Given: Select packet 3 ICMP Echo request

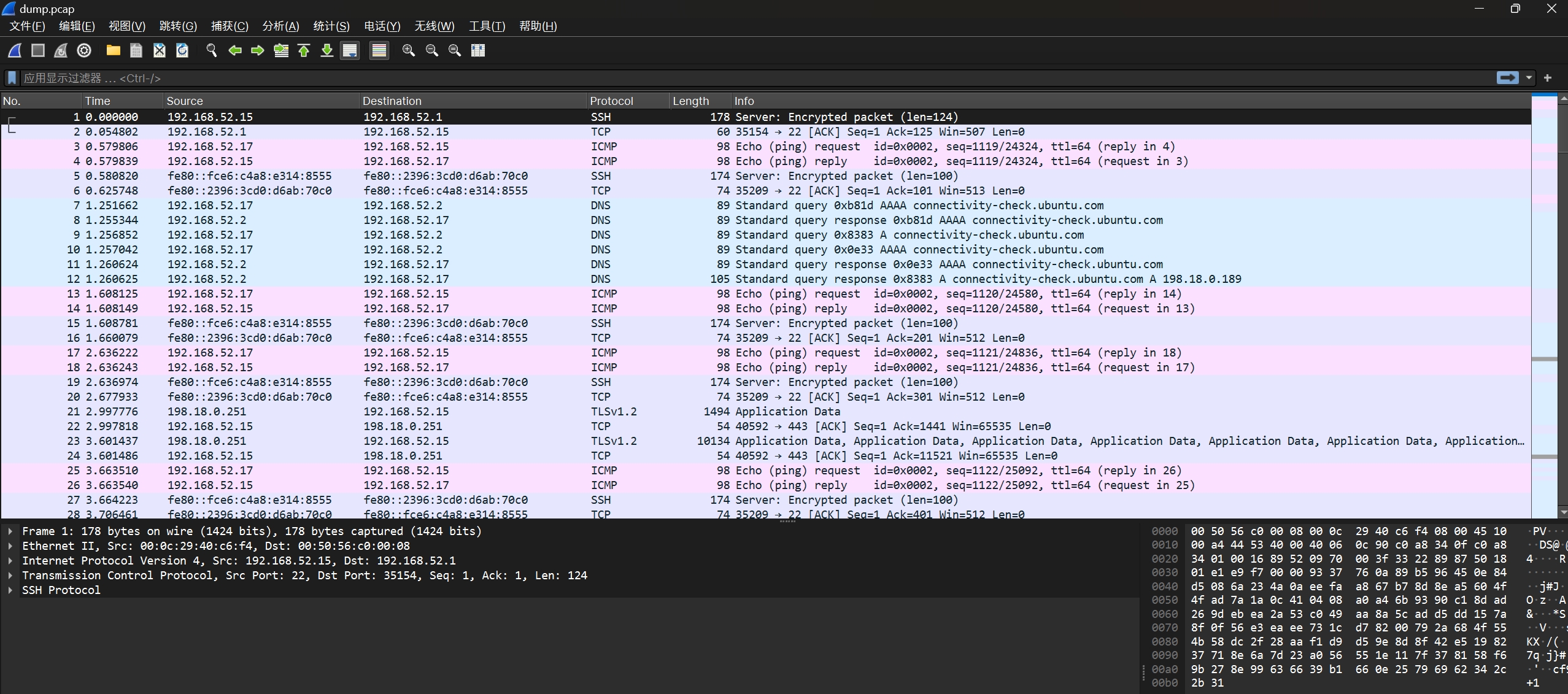Looking at the screenshot, I should [x=766, y=147].
